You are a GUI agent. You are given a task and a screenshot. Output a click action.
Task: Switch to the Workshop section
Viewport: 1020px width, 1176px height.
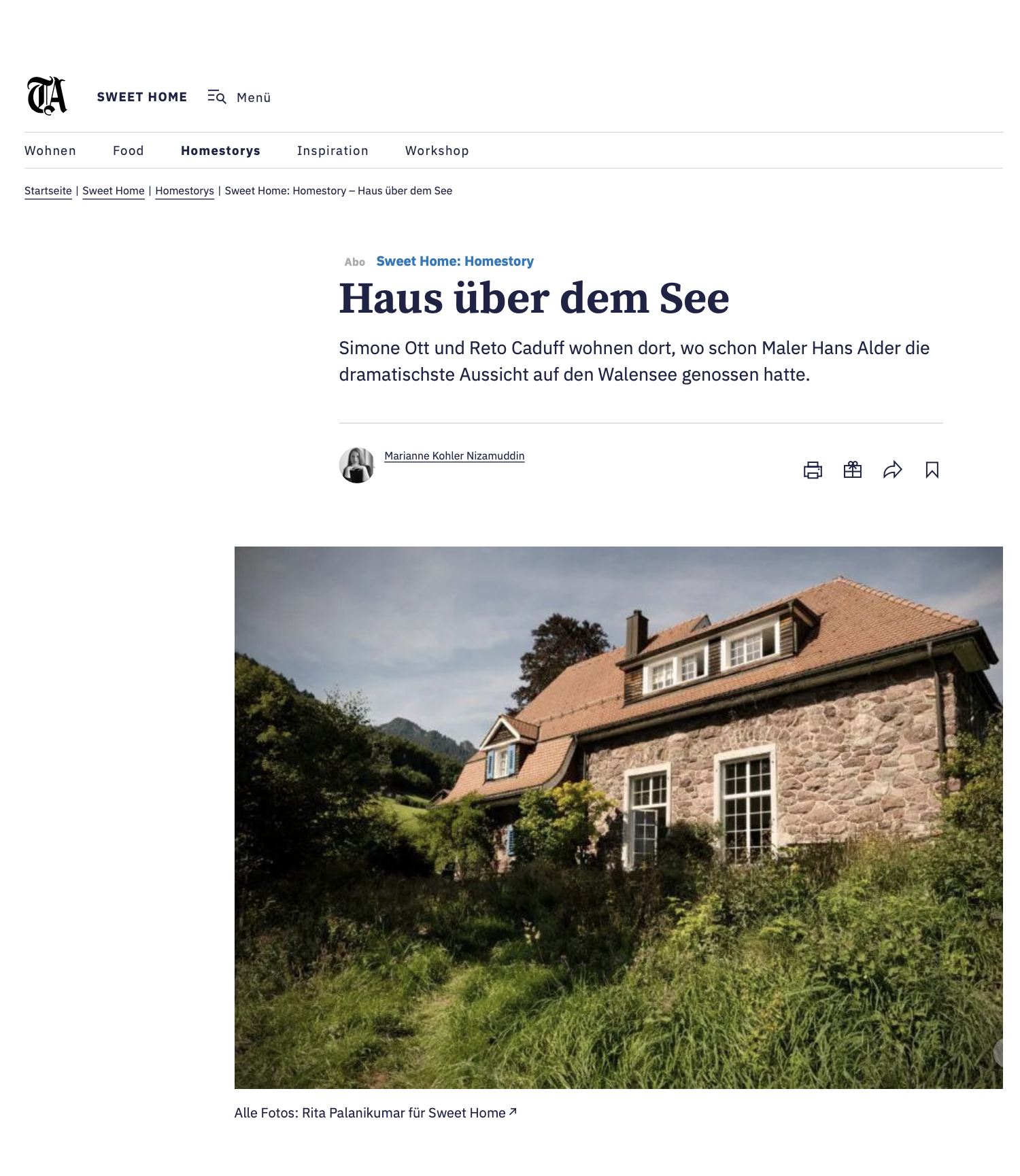pyautogui.click(x=437, y=151)
